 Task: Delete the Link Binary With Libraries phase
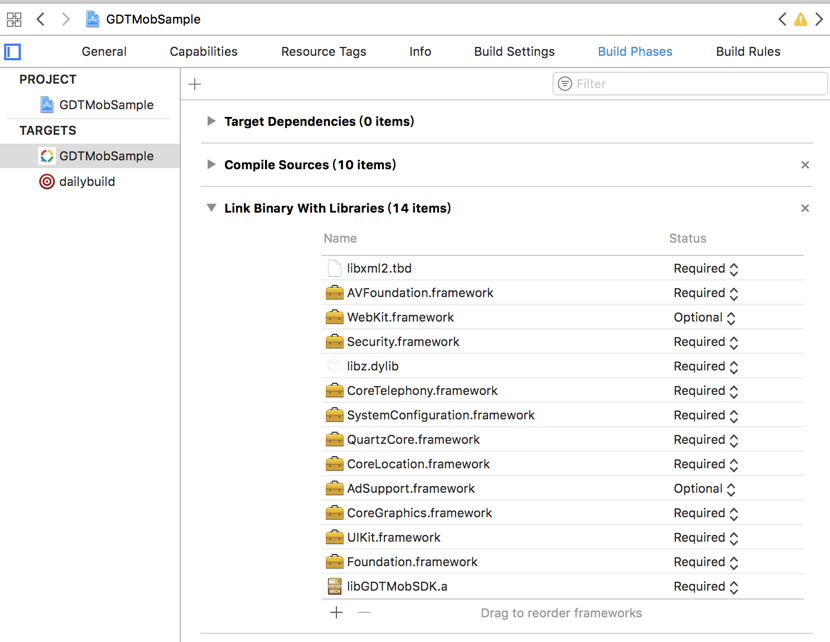tap(805, 209)
